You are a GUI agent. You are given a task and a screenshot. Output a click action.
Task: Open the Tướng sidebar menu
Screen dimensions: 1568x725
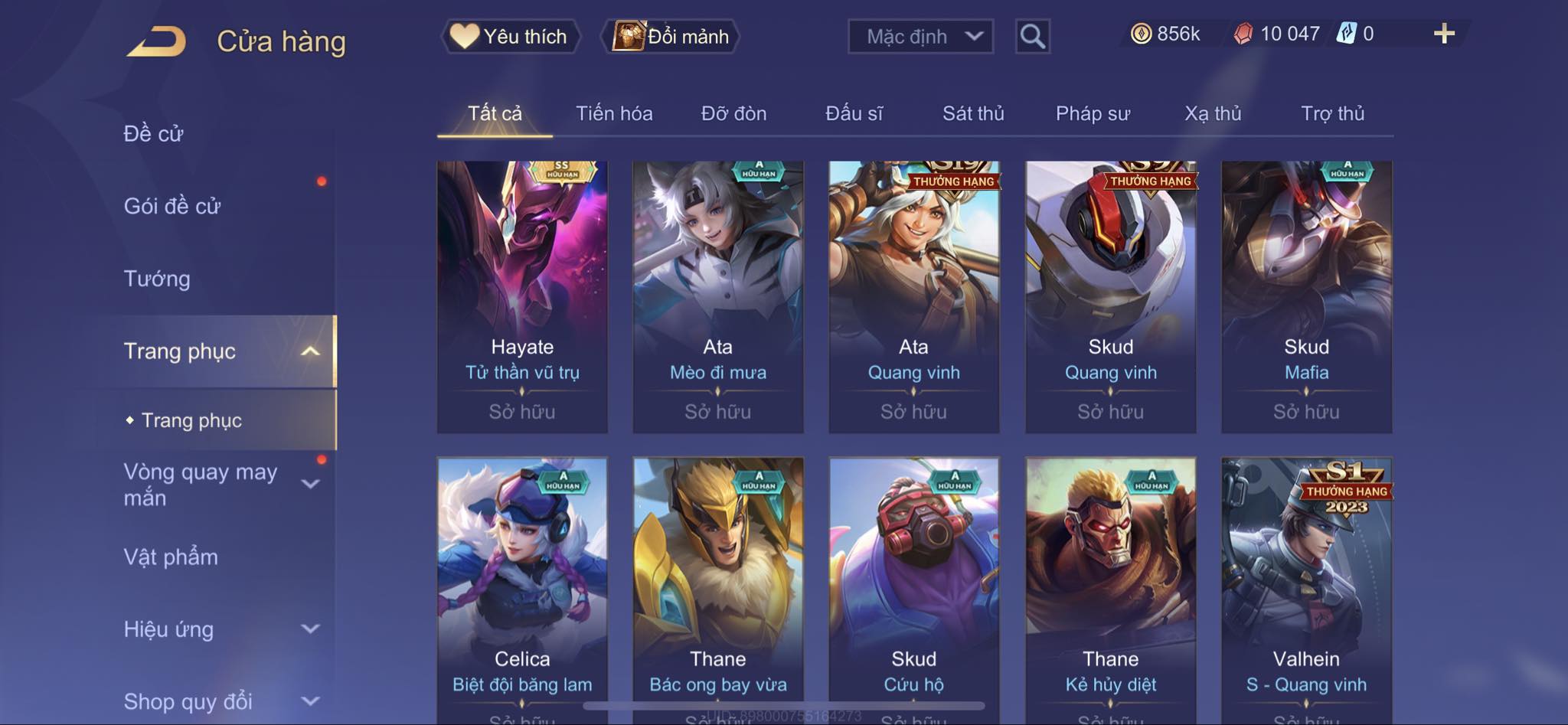[x=157, y=279]
